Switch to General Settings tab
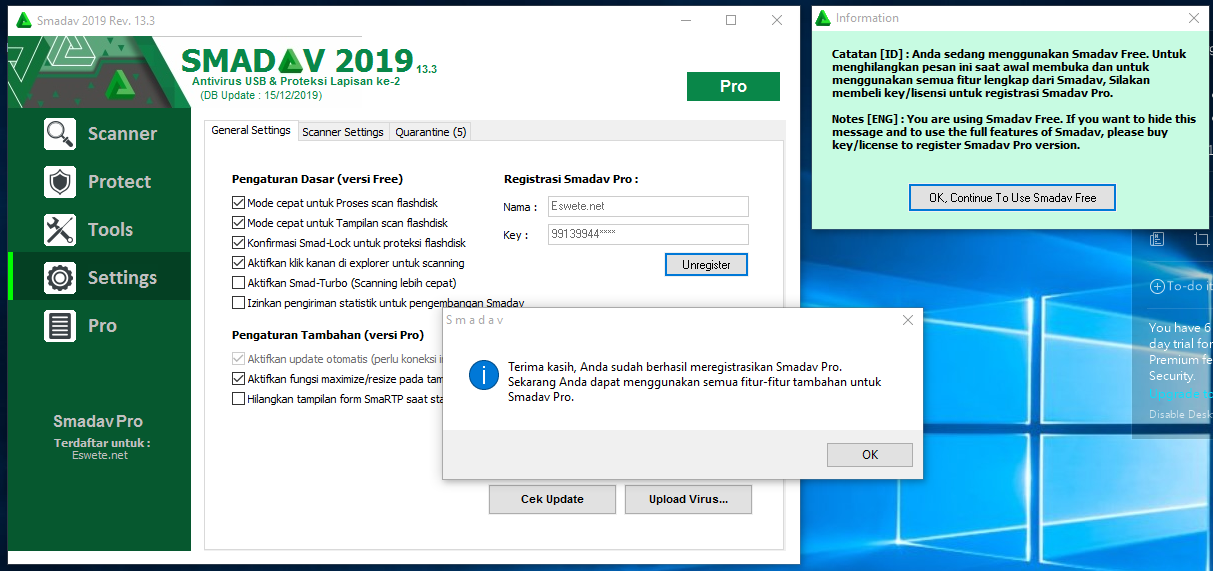Image resolution: width=1213 pixels, height=571 pixels. [x=251, y=131]
